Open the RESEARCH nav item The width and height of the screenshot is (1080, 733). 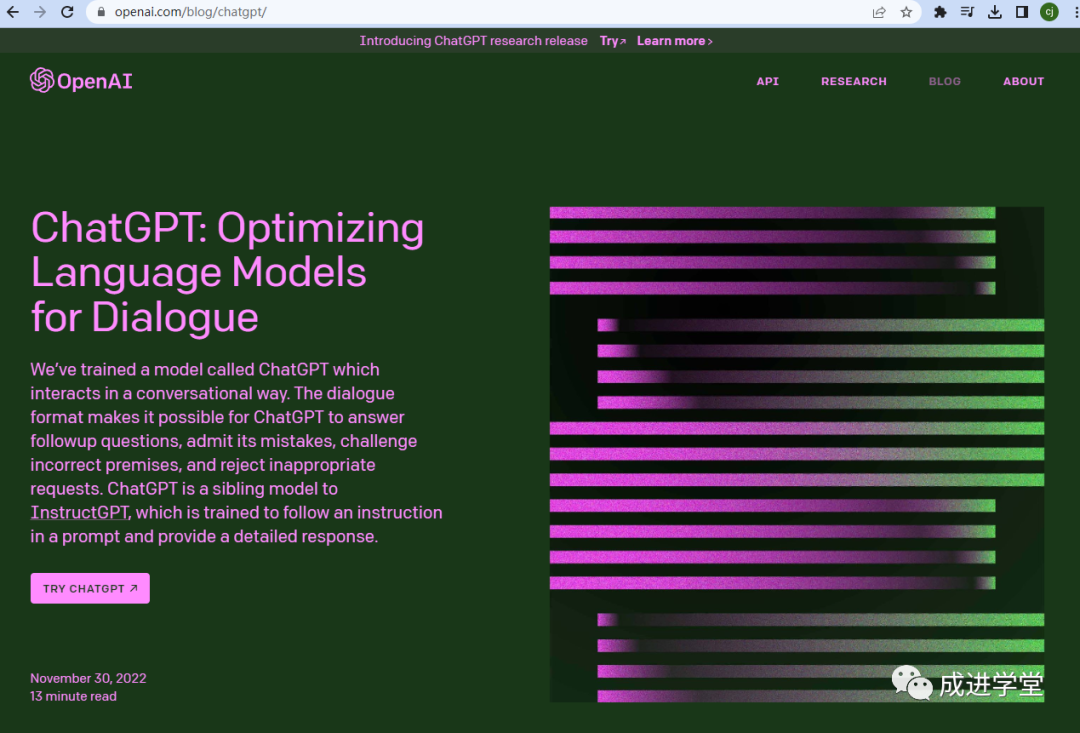853,81
